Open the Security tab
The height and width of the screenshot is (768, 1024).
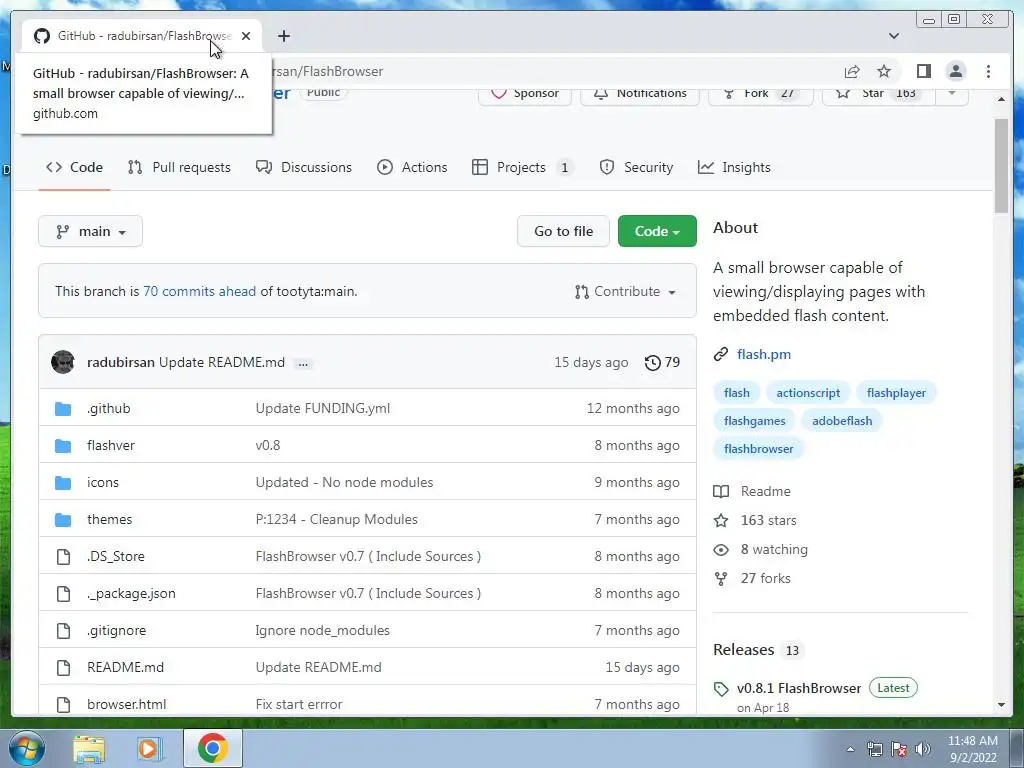click(636, 167)
